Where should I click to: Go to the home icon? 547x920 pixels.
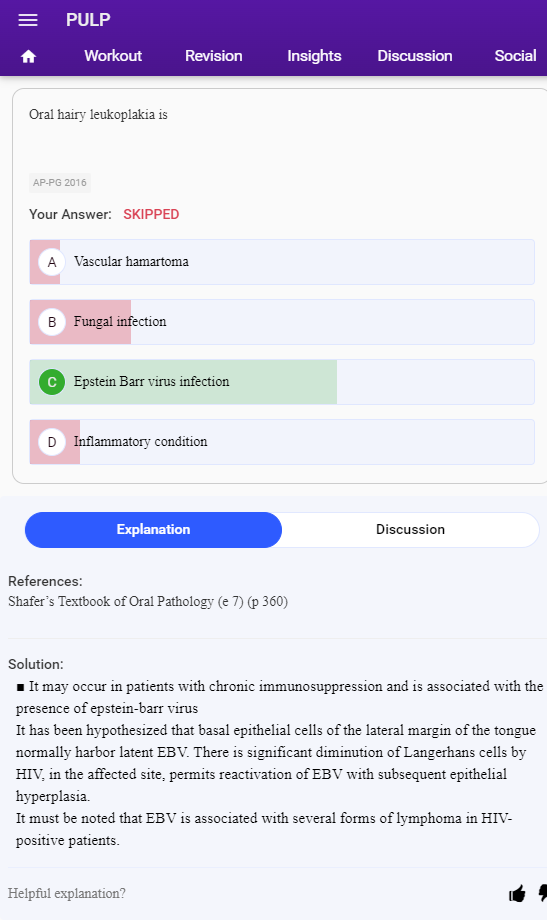point(28,56)
